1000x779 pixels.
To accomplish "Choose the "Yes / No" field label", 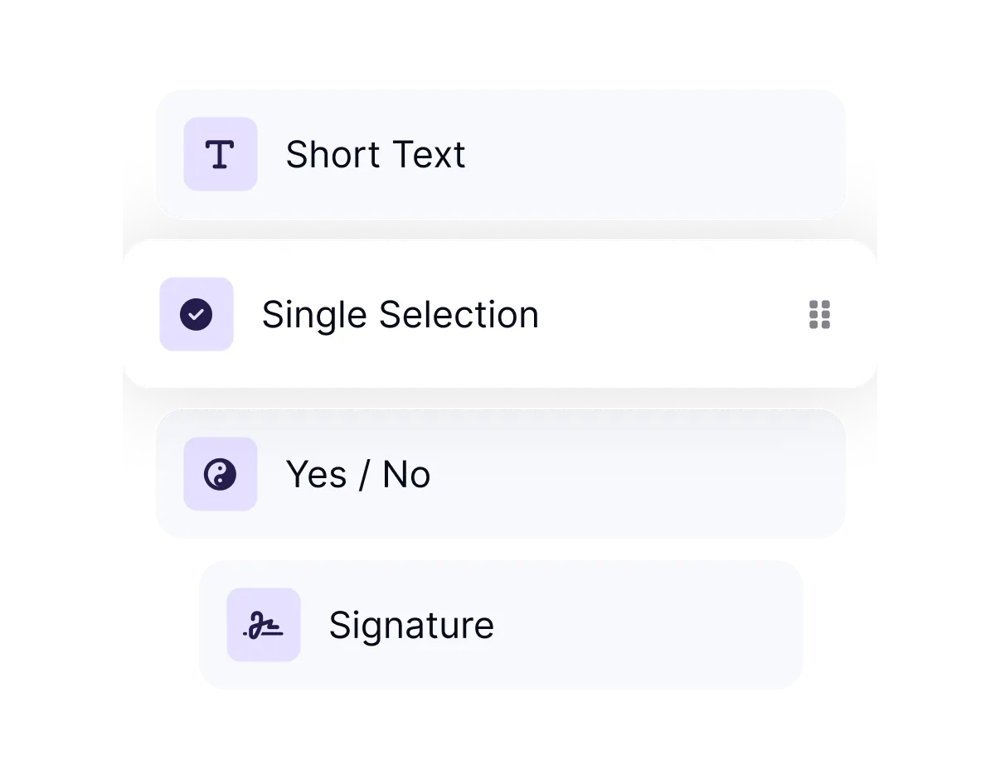I will (358, 475).
